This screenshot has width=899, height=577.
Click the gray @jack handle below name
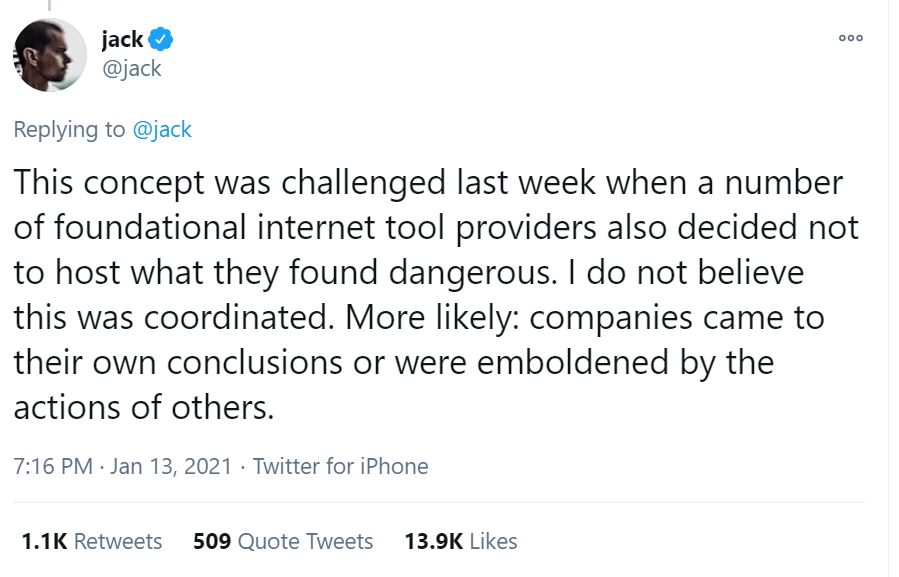click(131, 68)
